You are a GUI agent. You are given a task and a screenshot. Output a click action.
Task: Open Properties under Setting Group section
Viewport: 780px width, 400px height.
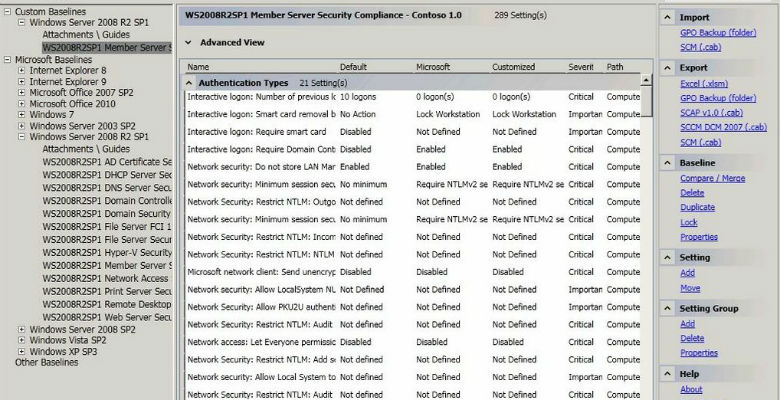pos(699,353)
